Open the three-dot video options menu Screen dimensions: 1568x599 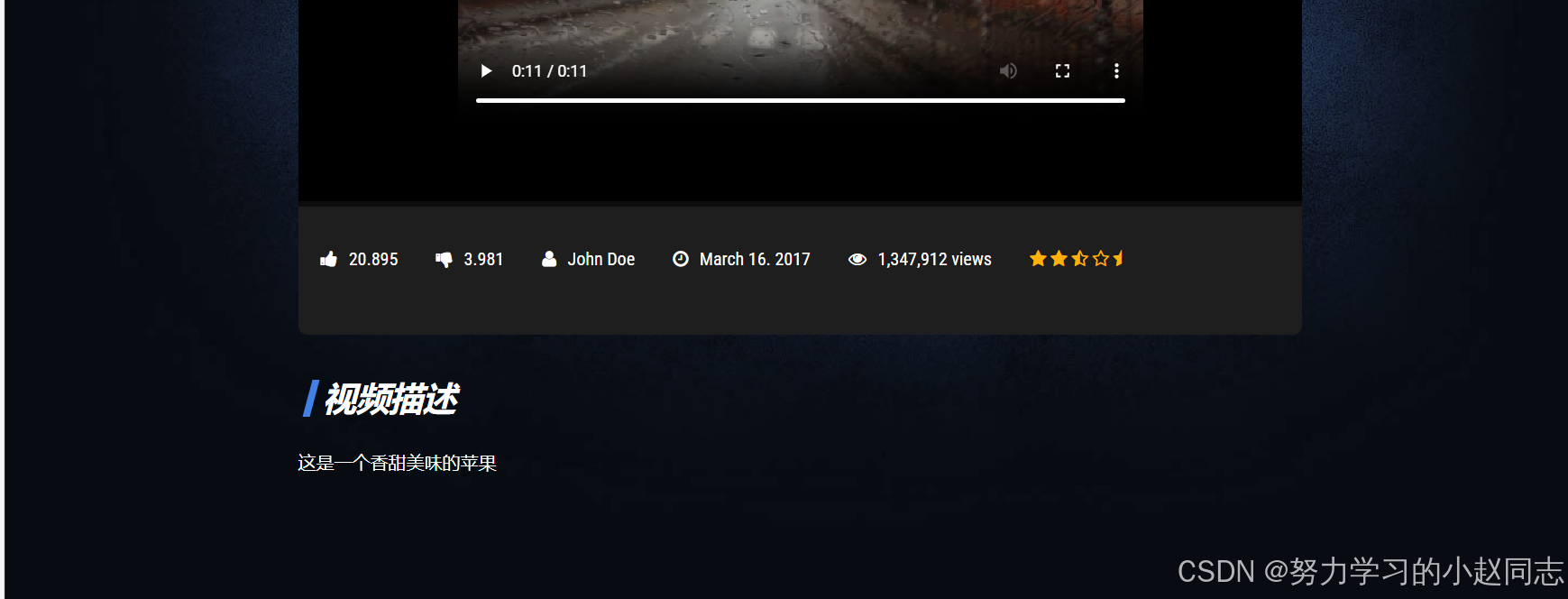[1116, 71]
